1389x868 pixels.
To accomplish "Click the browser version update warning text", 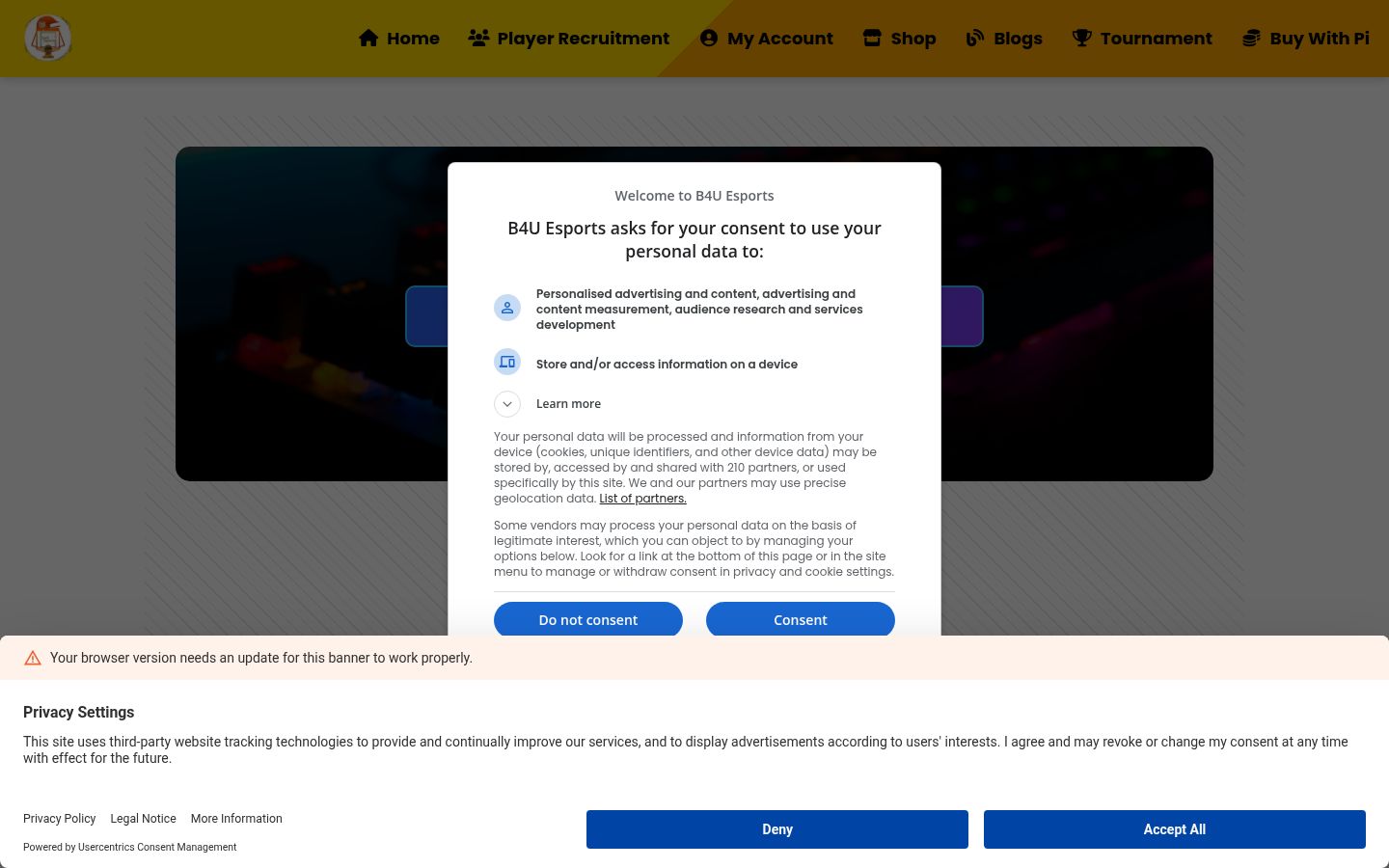I will [261, 658].
